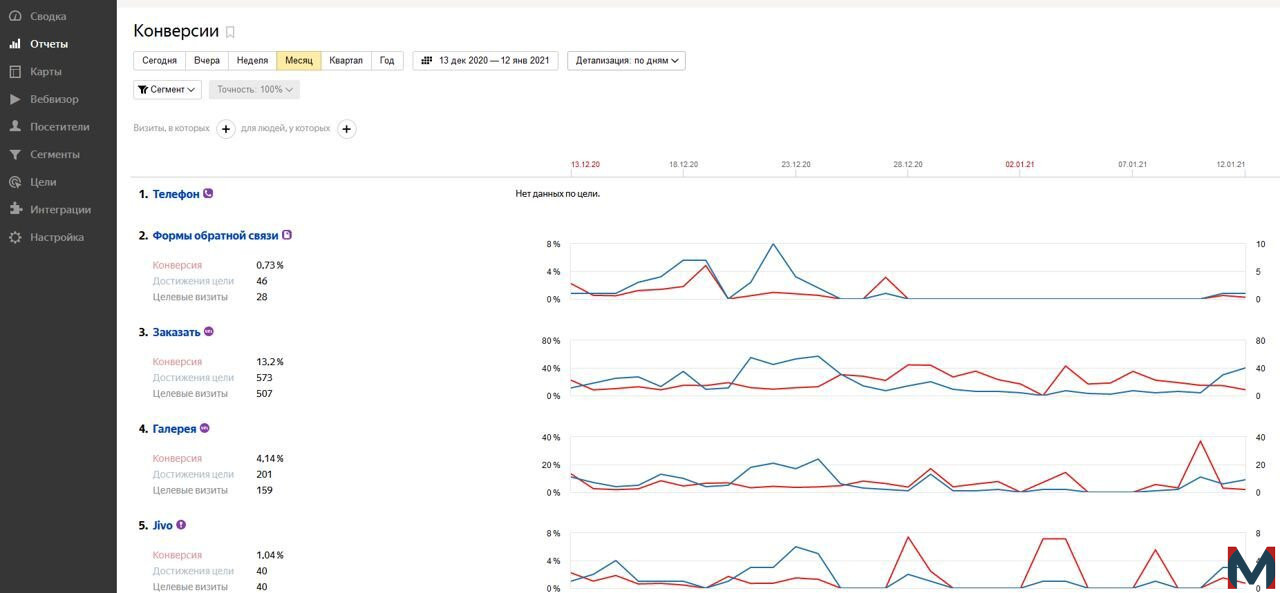The width and height of the screenshot is (1280, 593).
Task: Click the Цели target icon
Action: (15, 182)
